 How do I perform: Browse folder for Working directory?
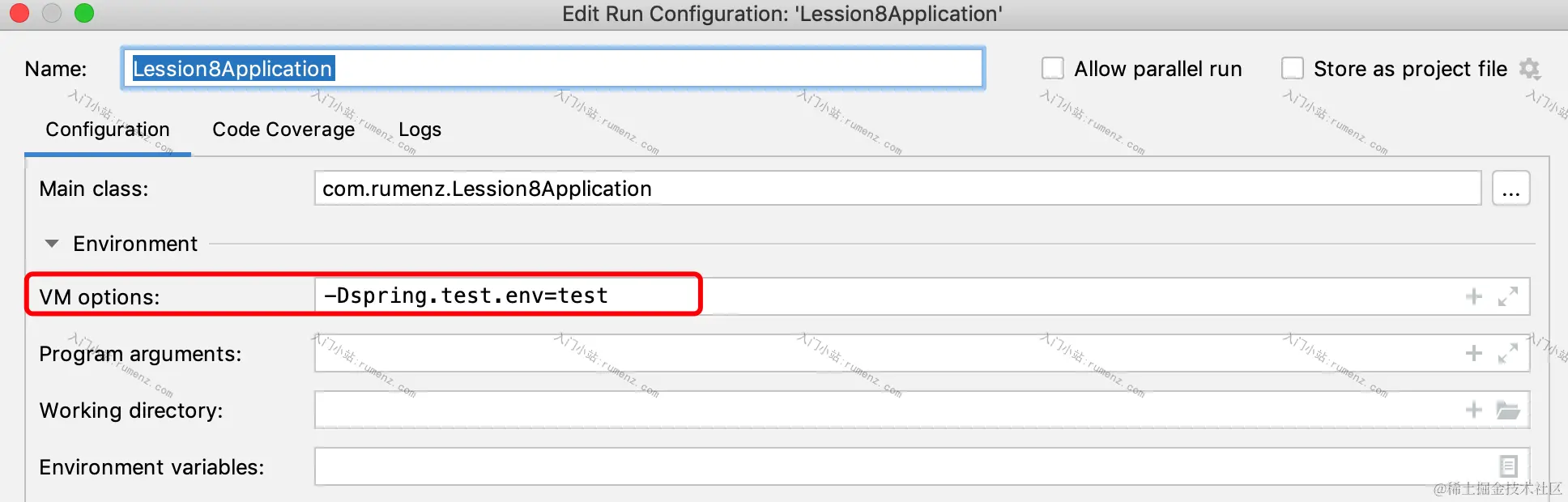pos(1507,410)
